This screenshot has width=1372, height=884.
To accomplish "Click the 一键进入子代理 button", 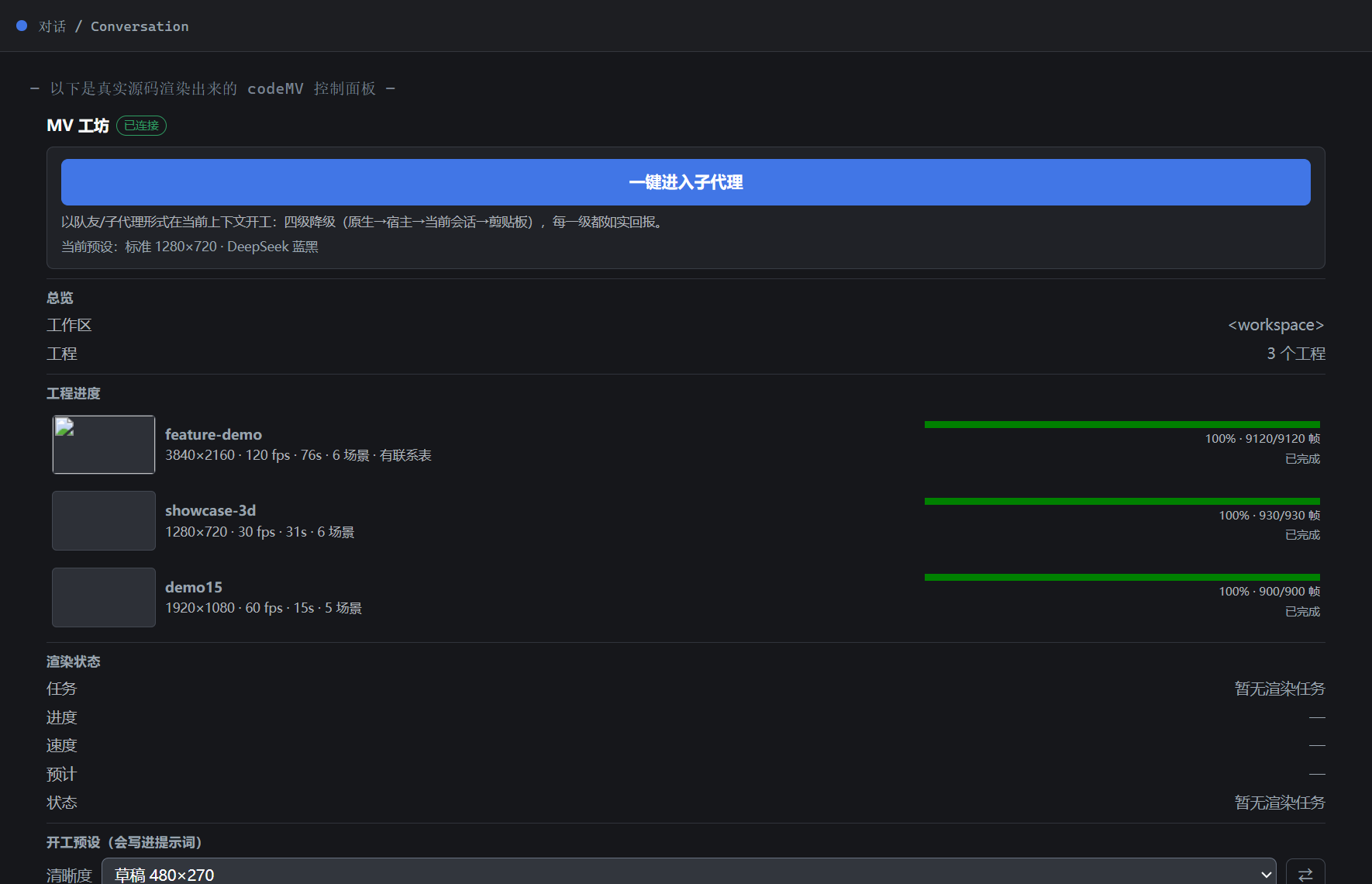I will pos(685,182).
